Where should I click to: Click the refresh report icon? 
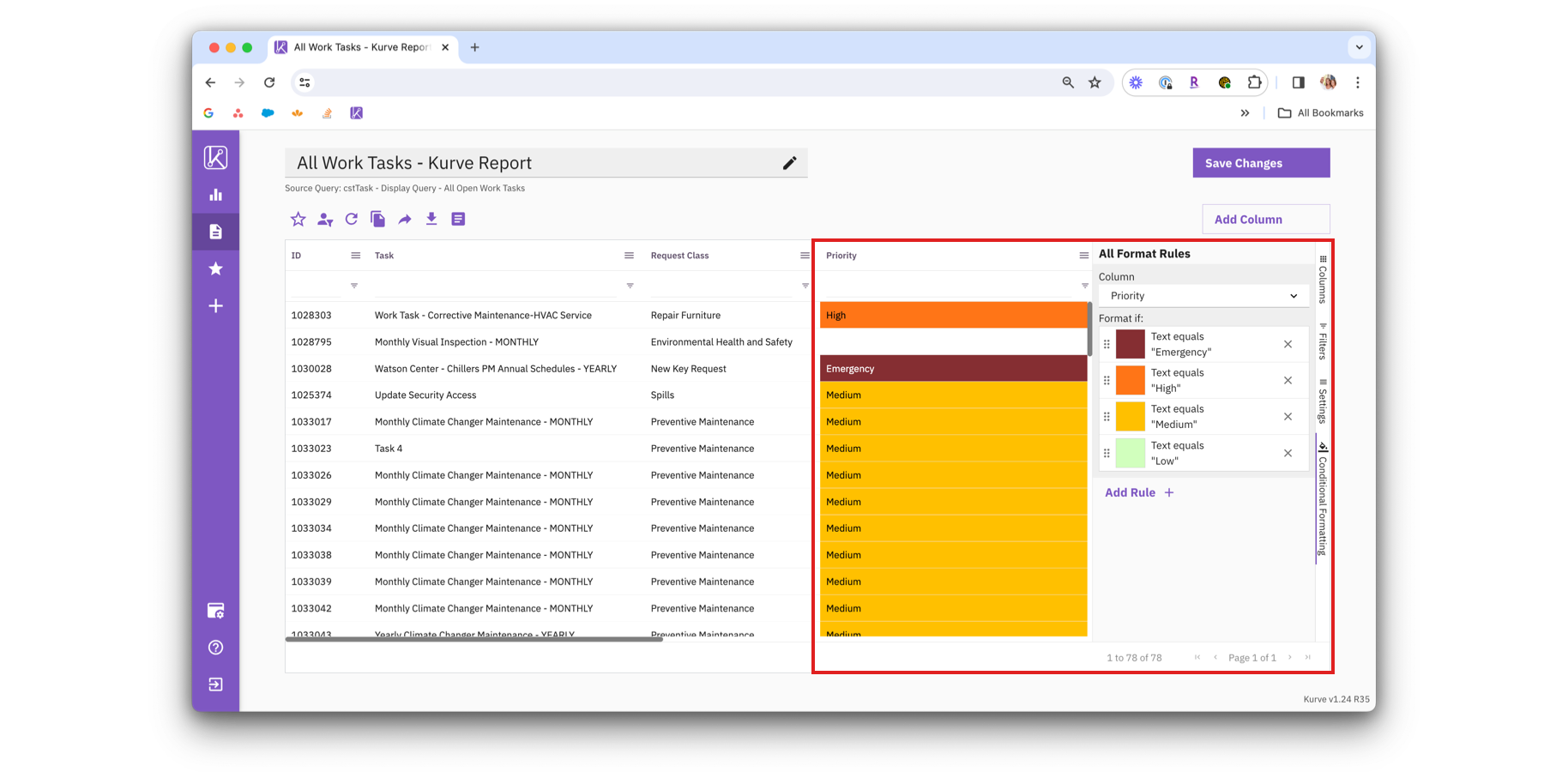point(352,220)
